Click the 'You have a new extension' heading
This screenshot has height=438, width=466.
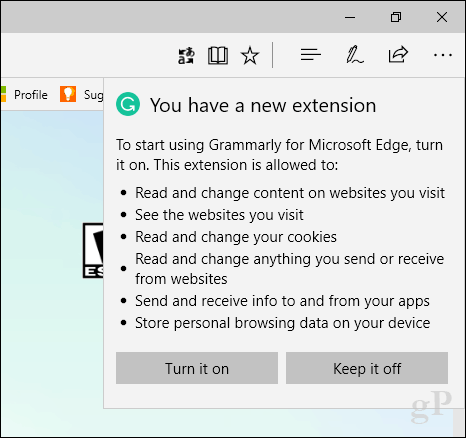[263, 105]
